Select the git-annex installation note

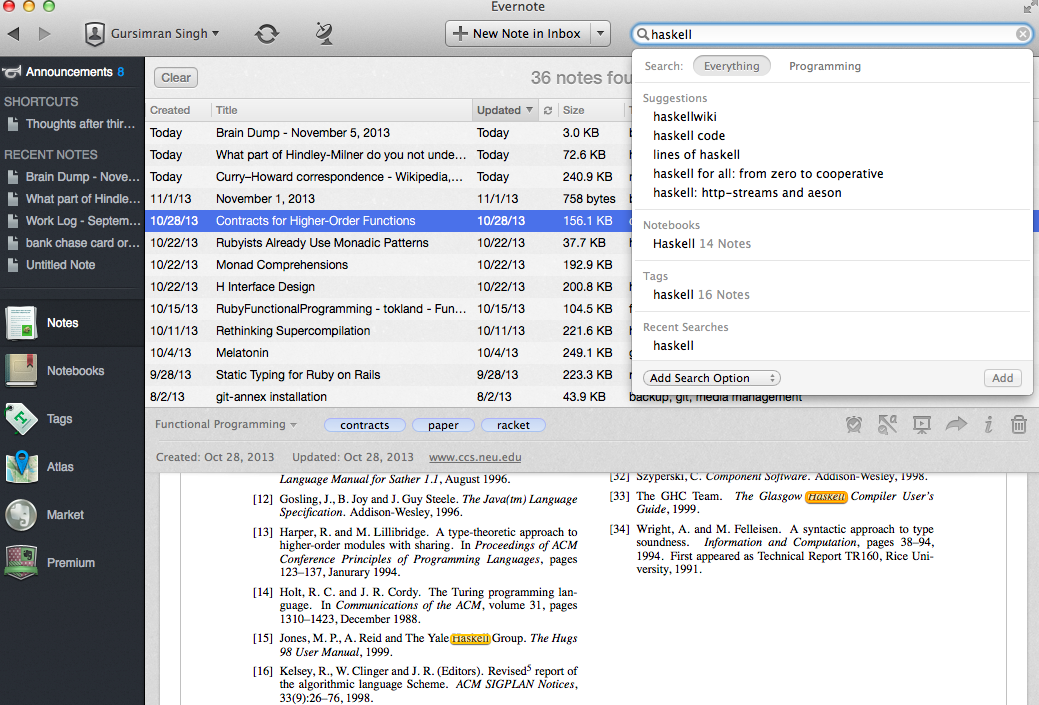388,397
